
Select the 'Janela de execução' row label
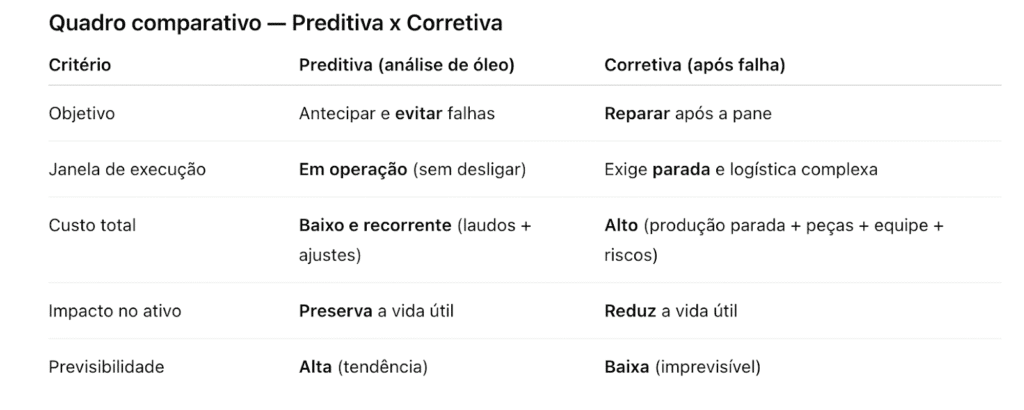(127, 169)
